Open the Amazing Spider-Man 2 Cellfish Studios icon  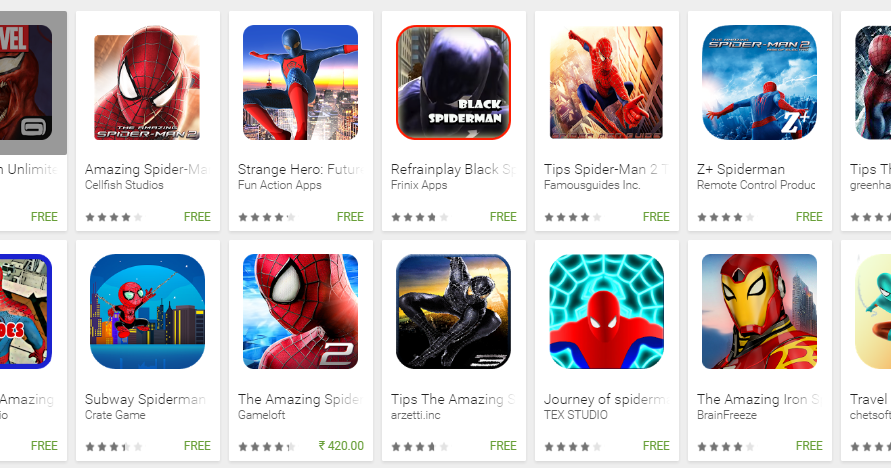click(x=147, y=82)
